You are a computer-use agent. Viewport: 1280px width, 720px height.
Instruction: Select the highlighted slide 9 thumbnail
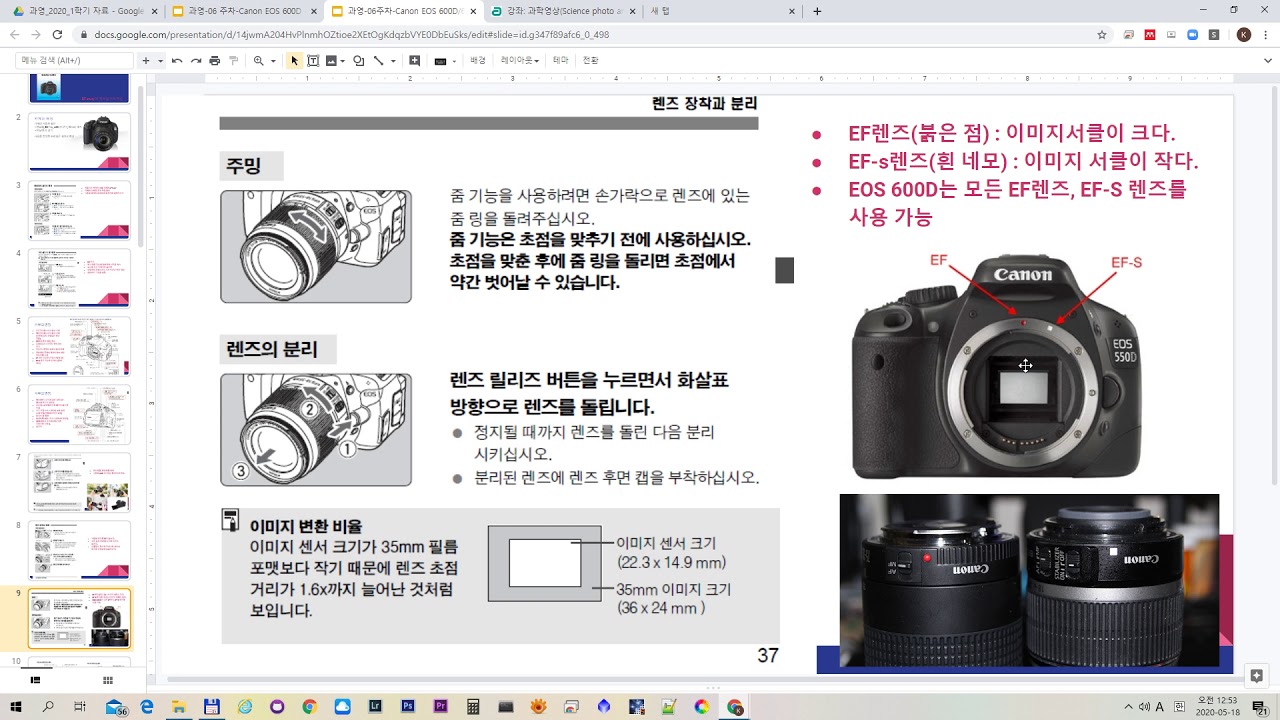pos(79,618)
